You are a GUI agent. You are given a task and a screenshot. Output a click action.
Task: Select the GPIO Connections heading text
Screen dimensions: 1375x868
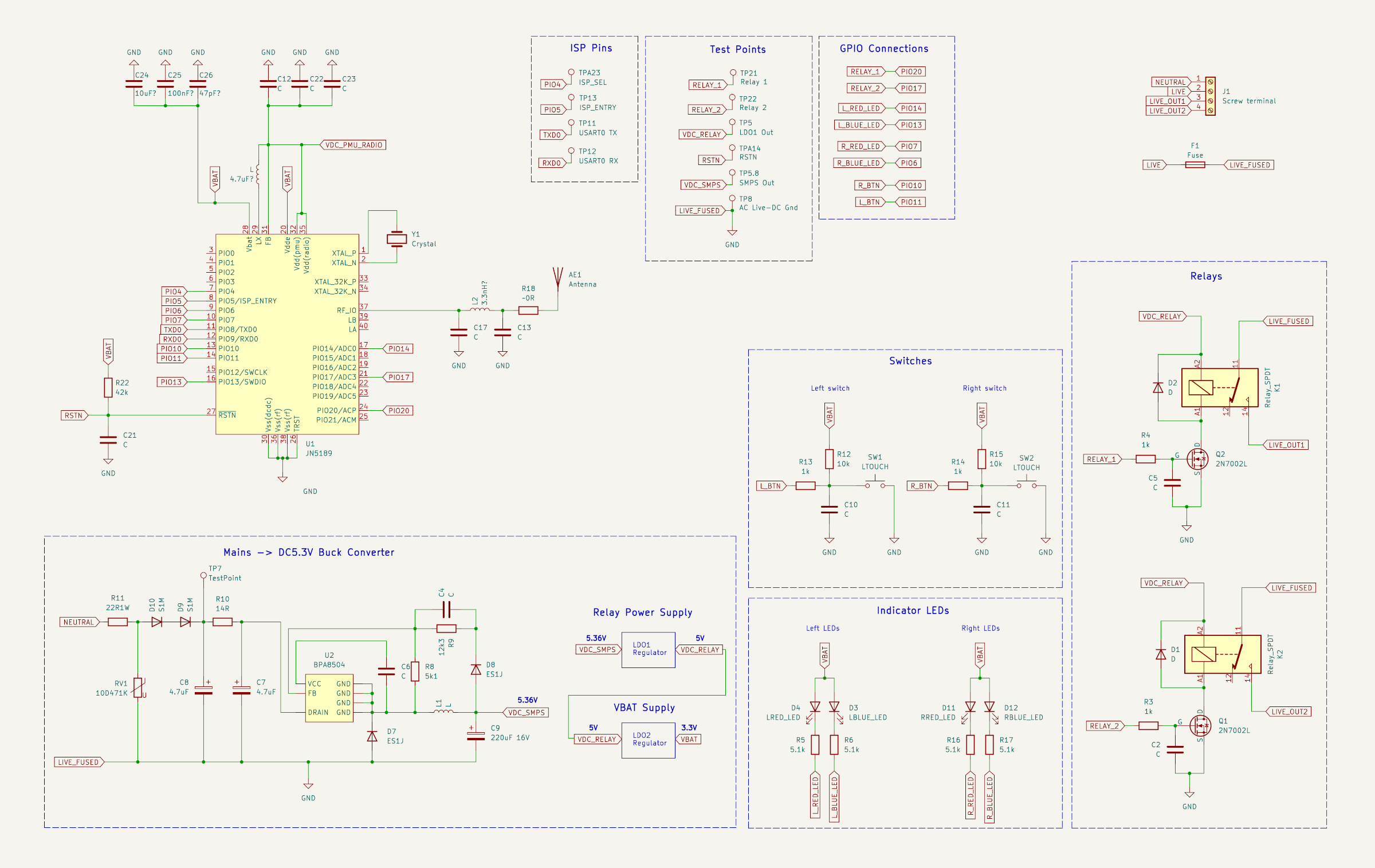tap(883, 49)
